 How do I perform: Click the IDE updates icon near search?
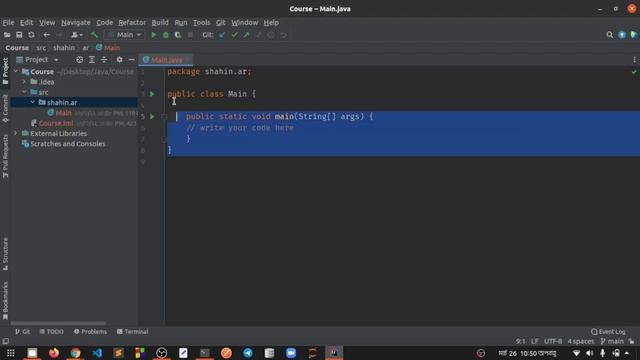coord(622,35)
